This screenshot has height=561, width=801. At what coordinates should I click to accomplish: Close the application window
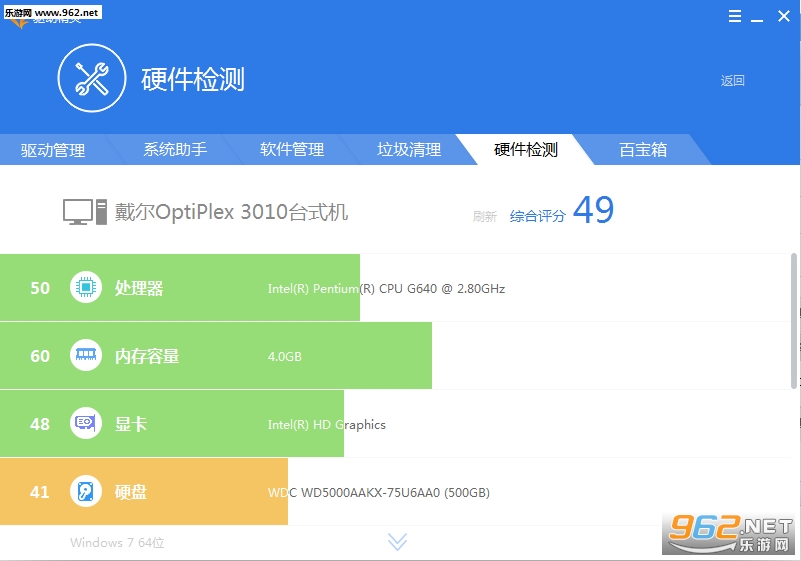(x=784, y=16)
